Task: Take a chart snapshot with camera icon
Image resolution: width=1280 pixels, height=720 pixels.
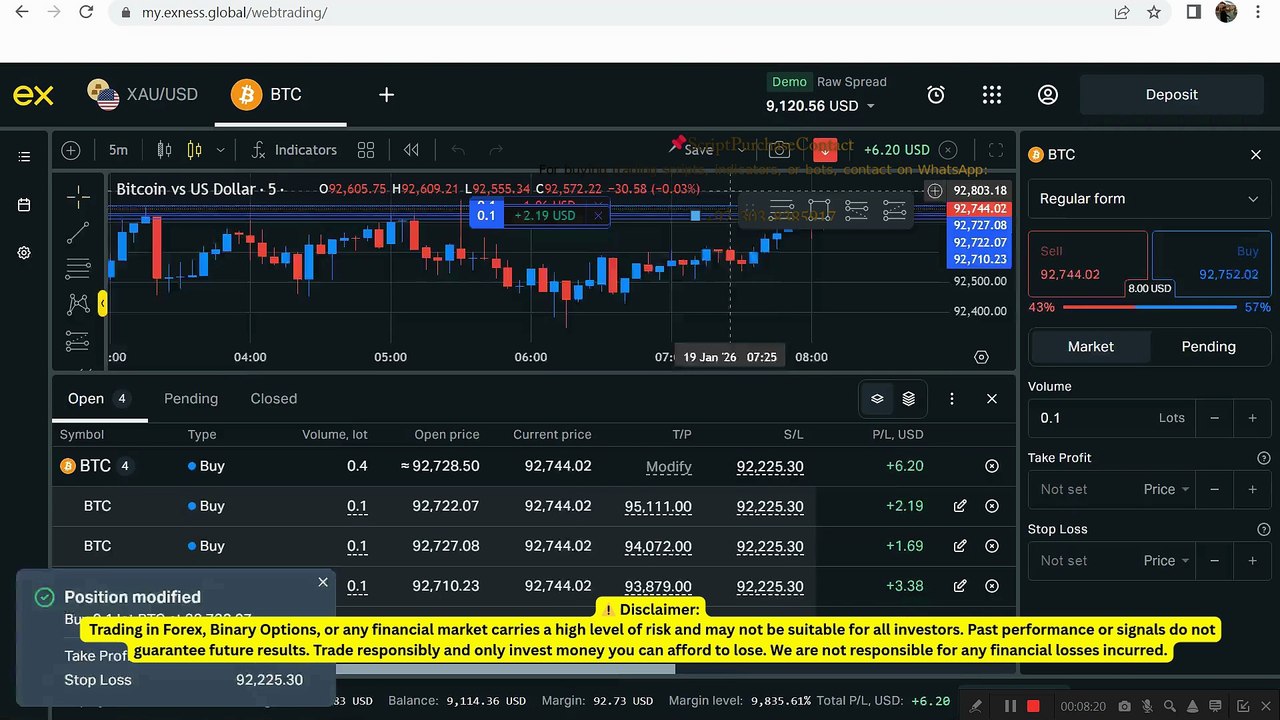Action: click(x=779, y=150)
